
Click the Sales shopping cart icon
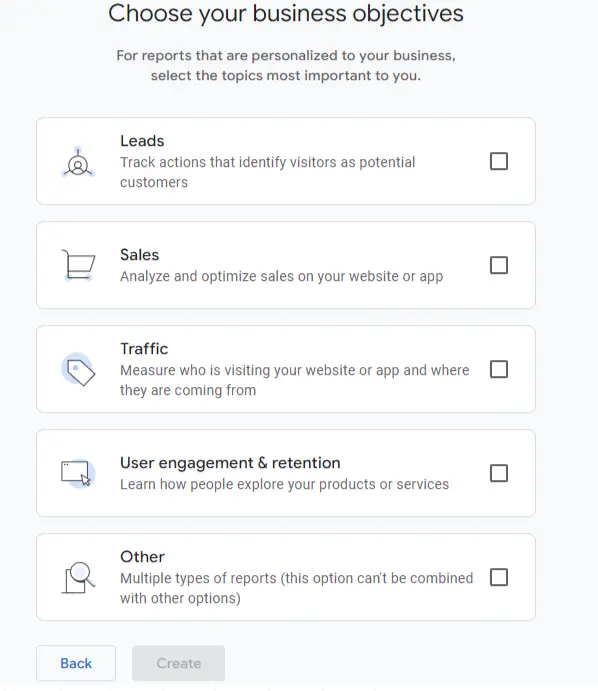(78, 265)
